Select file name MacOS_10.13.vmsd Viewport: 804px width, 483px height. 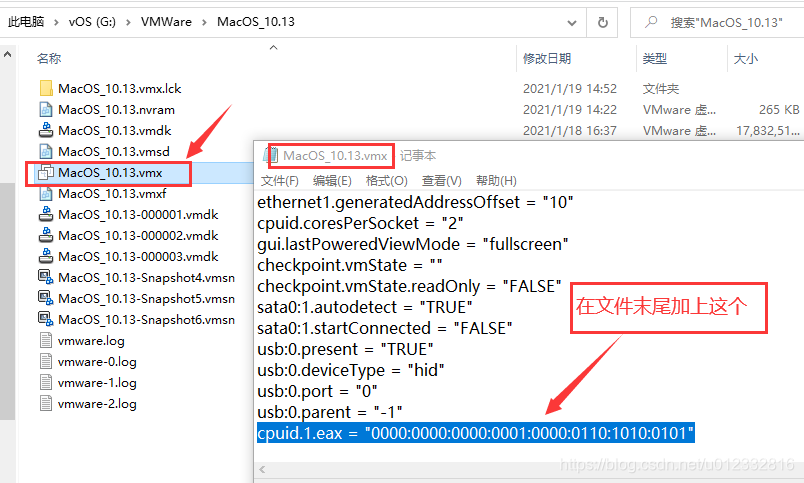click(114, 151)
